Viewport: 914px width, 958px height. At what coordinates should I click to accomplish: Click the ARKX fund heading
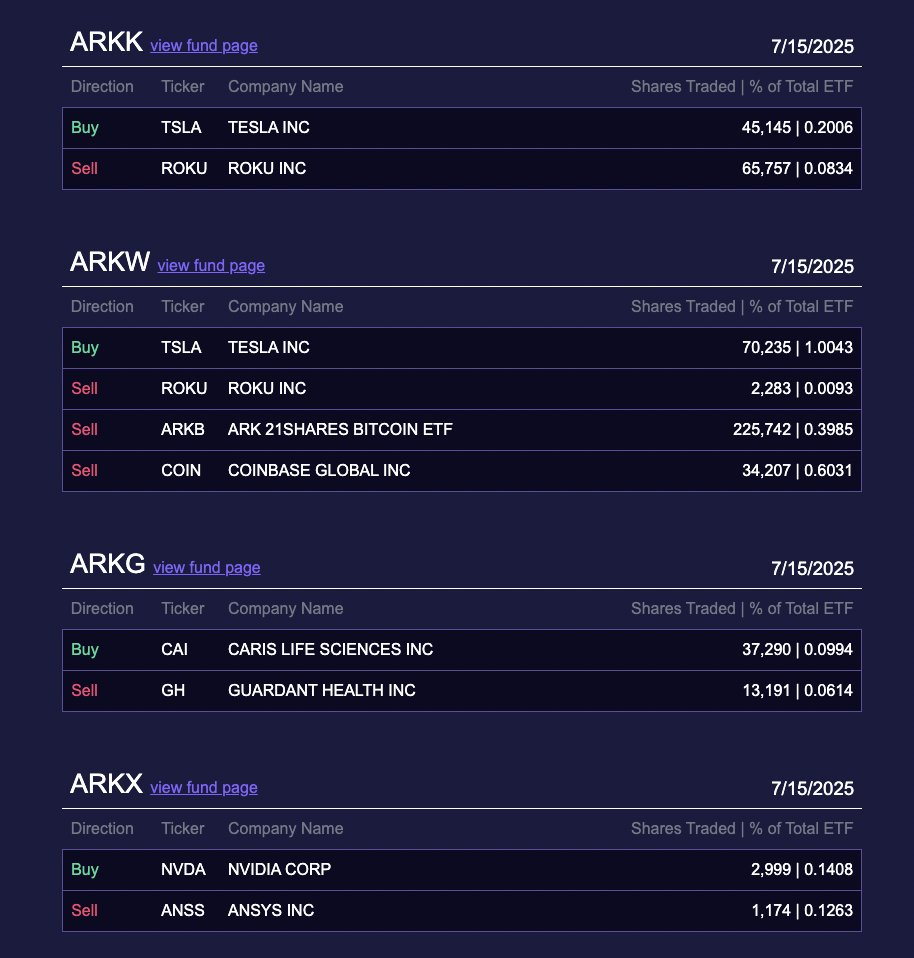[106, 784]
